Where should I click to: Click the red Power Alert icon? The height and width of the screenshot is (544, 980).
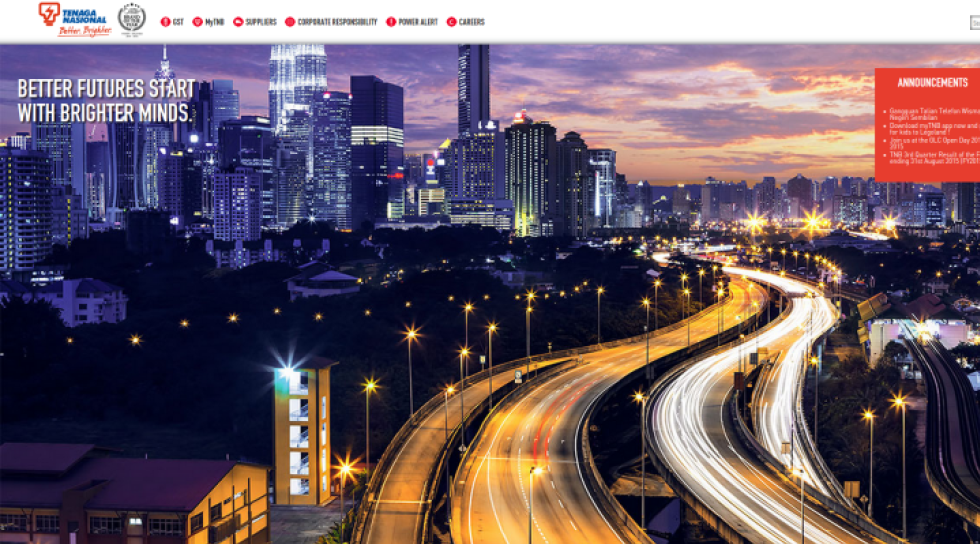click(391, 22)
